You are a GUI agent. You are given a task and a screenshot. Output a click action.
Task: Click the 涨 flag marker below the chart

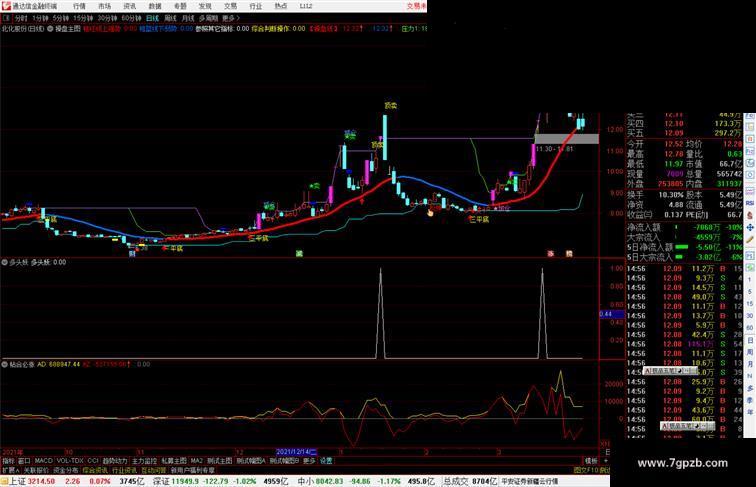(x=551, y=253)
